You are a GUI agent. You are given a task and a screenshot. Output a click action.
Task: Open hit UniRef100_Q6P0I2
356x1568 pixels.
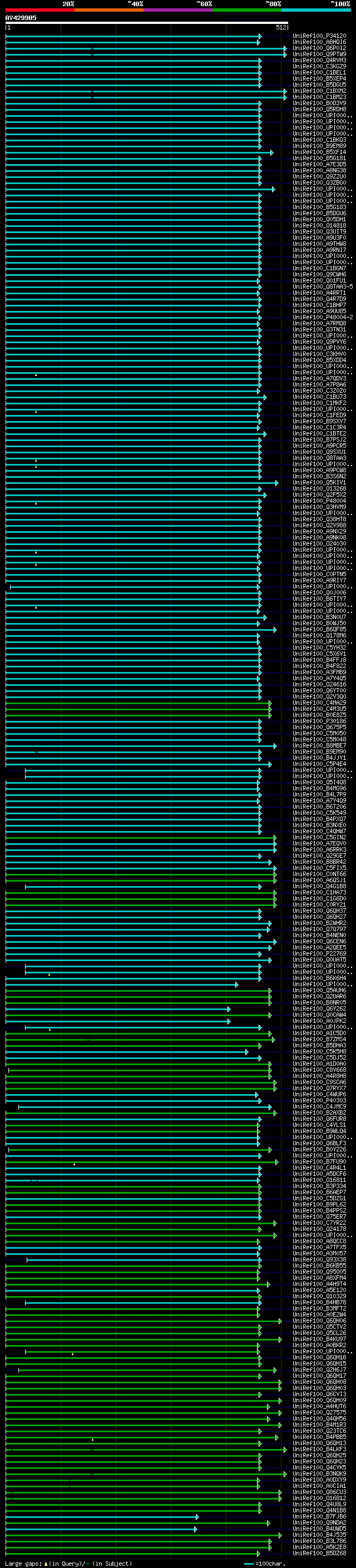click(x=319, y=48)
